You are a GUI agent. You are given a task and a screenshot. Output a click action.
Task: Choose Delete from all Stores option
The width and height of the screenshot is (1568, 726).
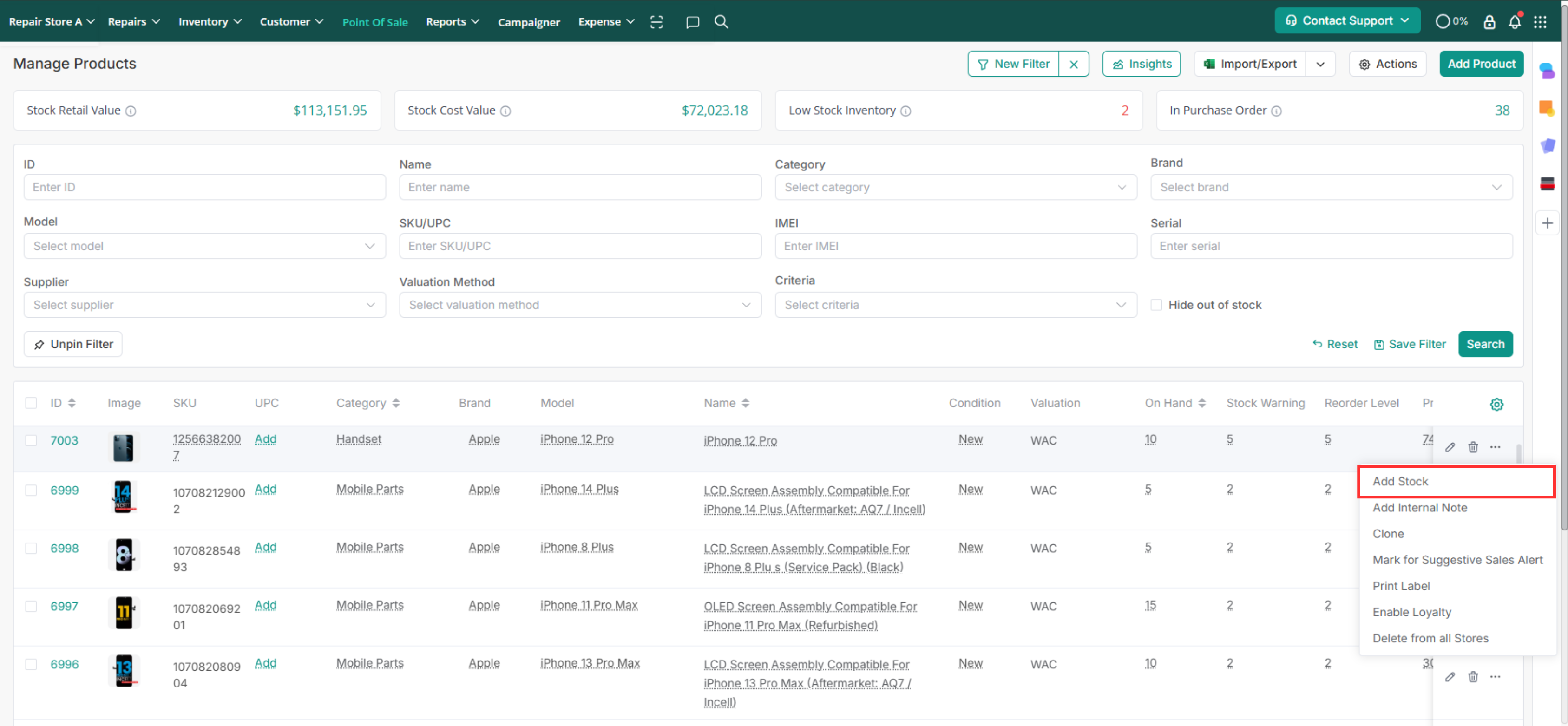(x=1430, y=638)
